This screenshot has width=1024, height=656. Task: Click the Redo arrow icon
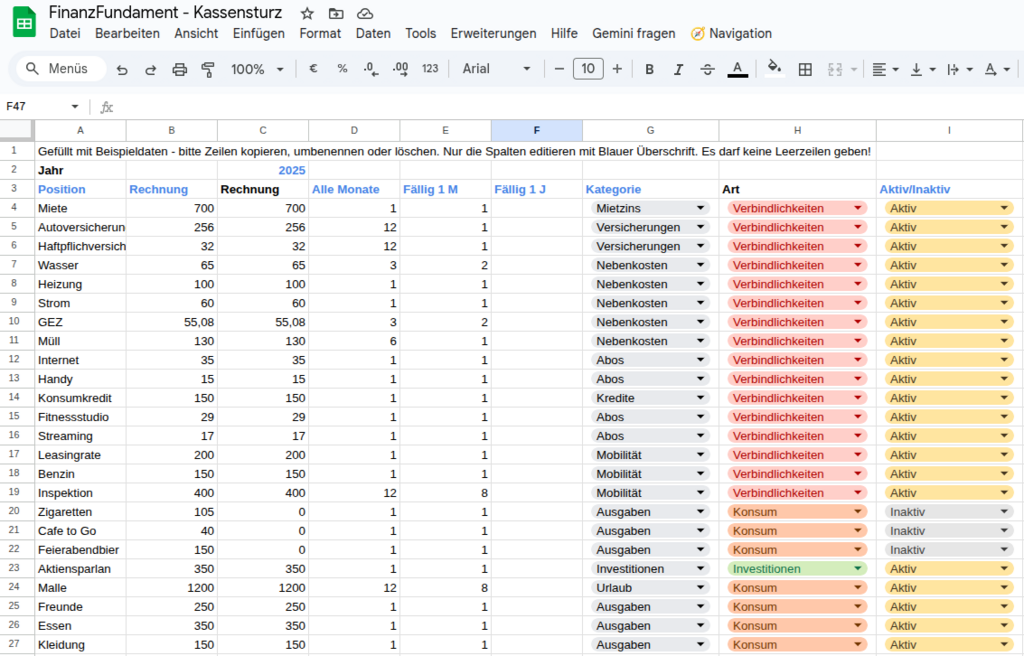tap(151, 70)
